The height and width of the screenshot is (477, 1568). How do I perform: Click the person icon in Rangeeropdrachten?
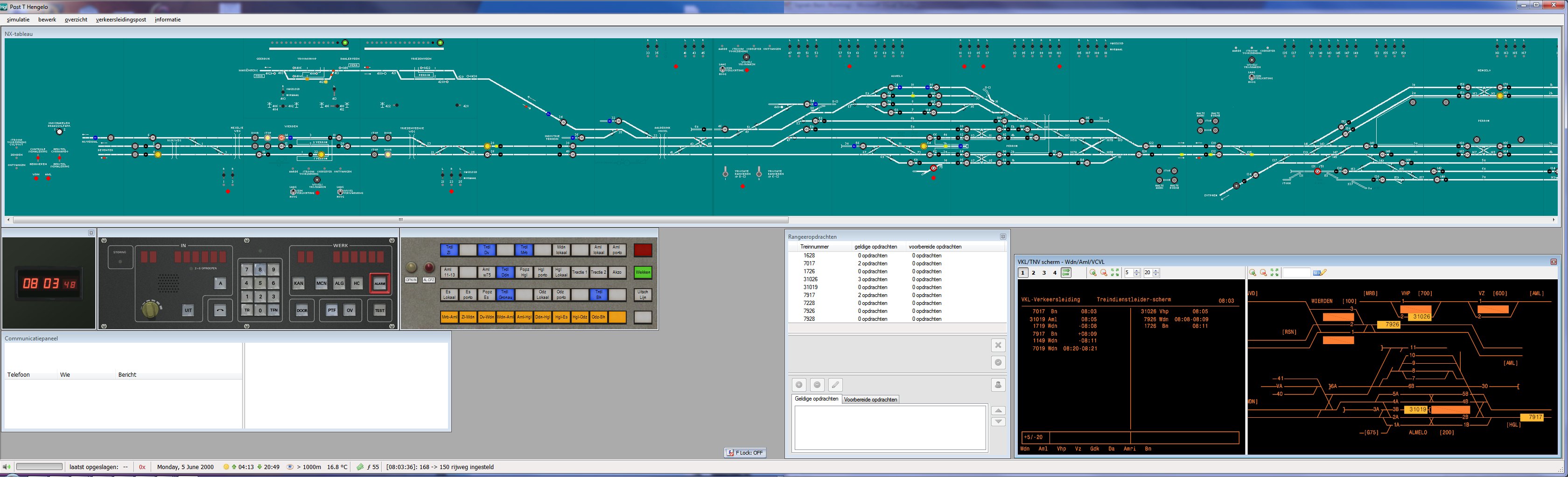[x=998, y=385]
